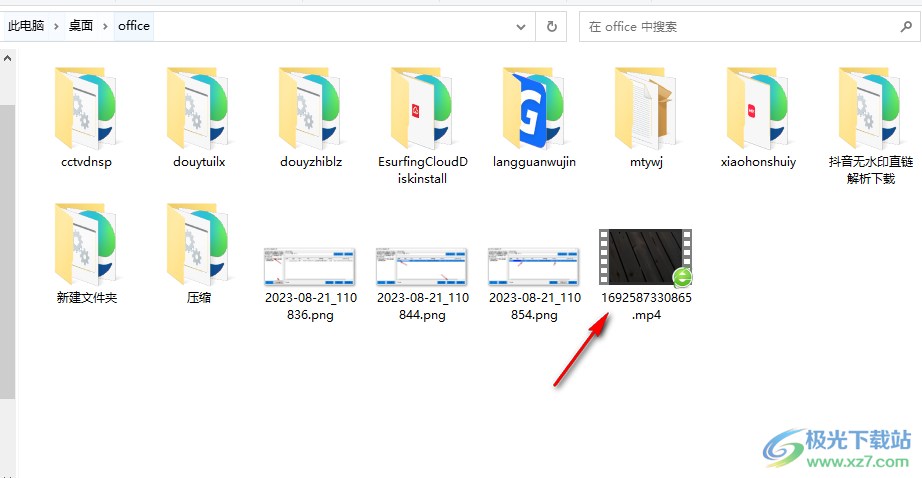Click the EsurfingCloudDiskinstall name label
Viewport: 922px width, 478px height.
[422, 171]
